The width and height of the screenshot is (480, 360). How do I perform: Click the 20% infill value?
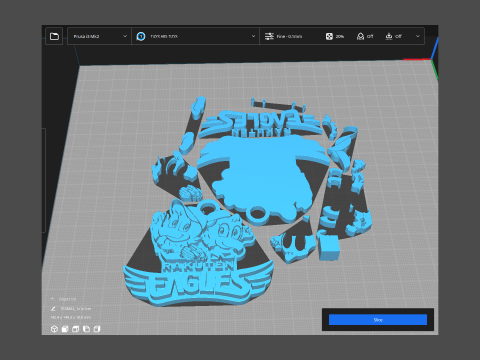tap(340, 36)
